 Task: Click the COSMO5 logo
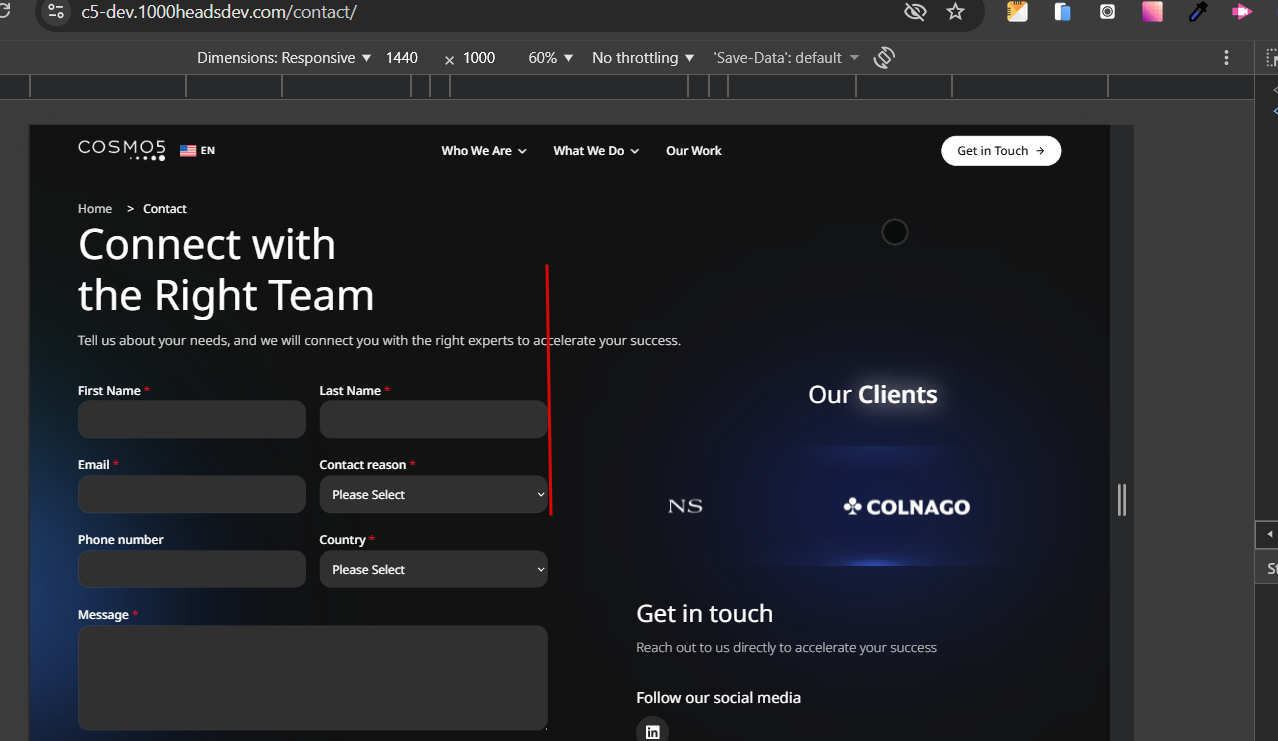pyautogui.click(x=122, y=150)
